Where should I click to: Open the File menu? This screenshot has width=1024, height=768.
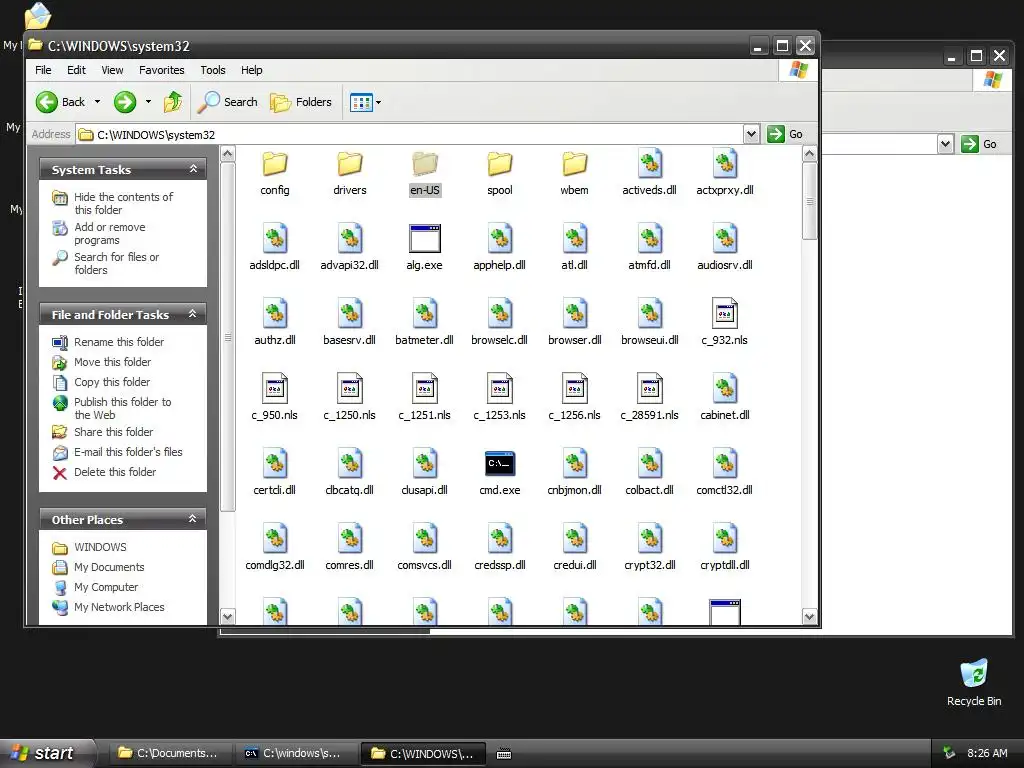coord(43,70)
